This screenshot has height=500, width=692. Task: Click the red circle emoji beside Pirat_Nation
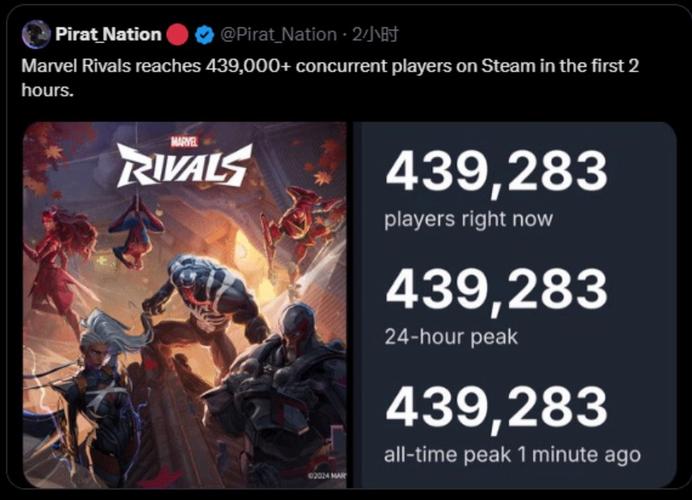[177, 35]
